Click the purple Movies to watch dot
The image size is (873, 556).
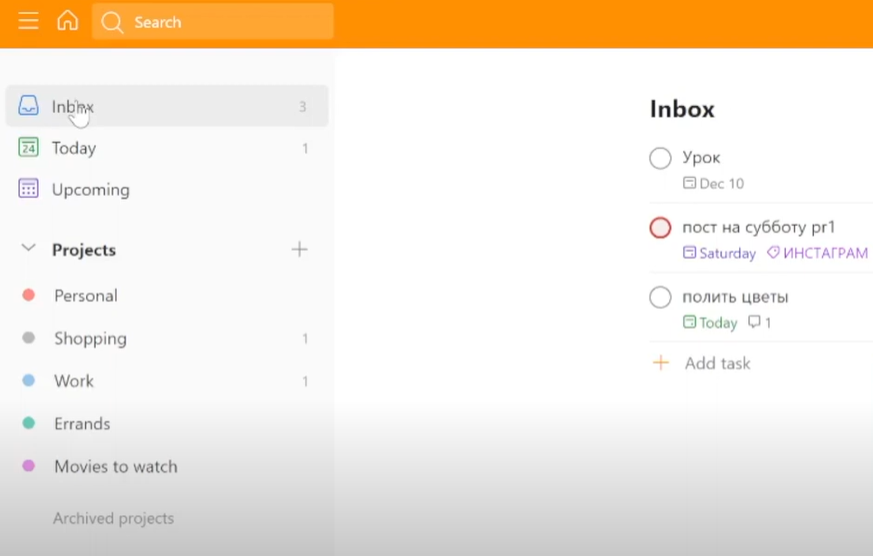point(28,465)
